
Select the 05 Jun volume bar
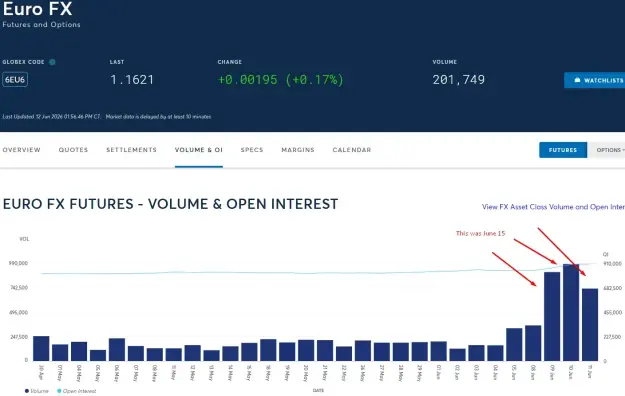click(x=514, y=345)
